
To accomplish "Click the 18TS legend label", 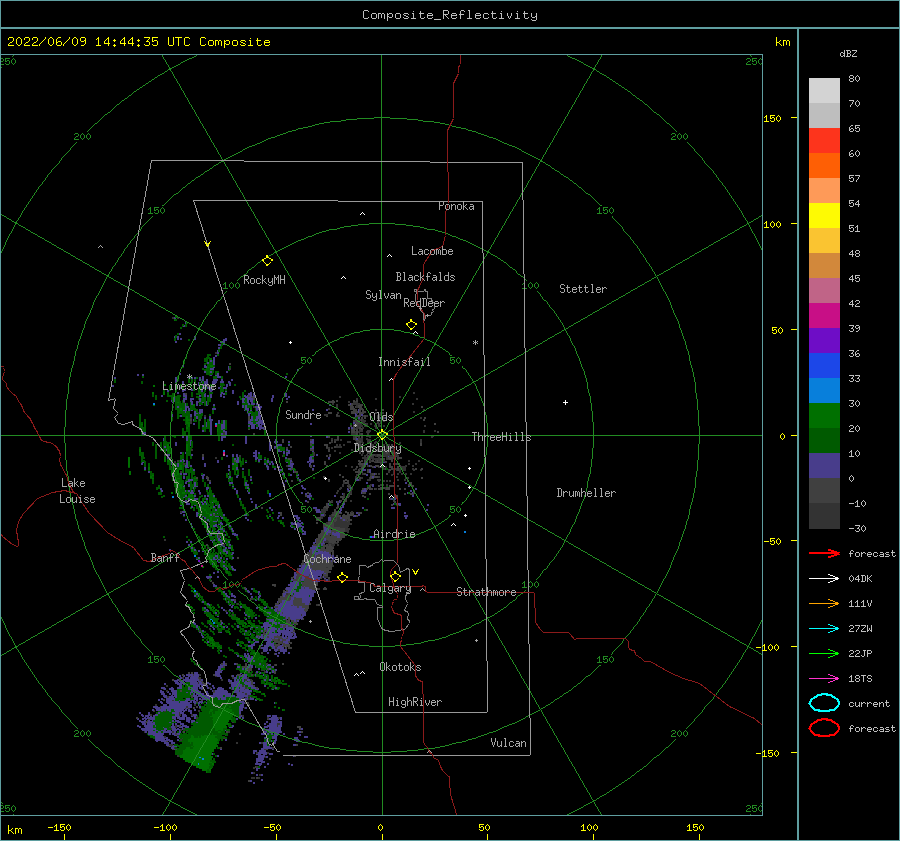I will coord(860,679).
